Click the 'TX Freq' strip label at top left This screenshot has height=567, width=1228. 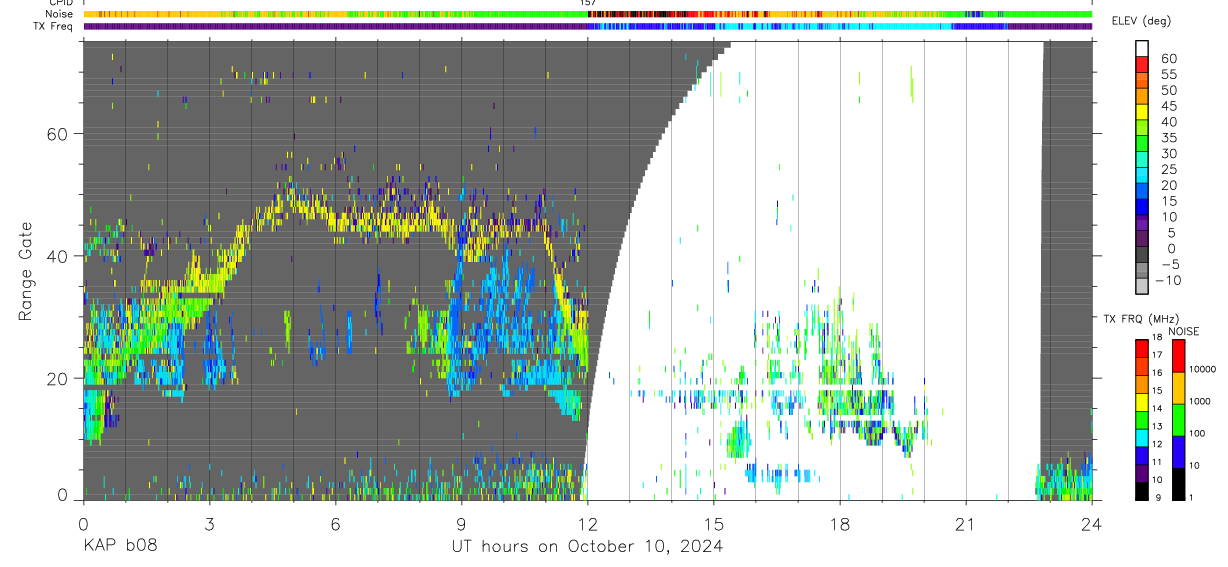(x=55, y=26)
